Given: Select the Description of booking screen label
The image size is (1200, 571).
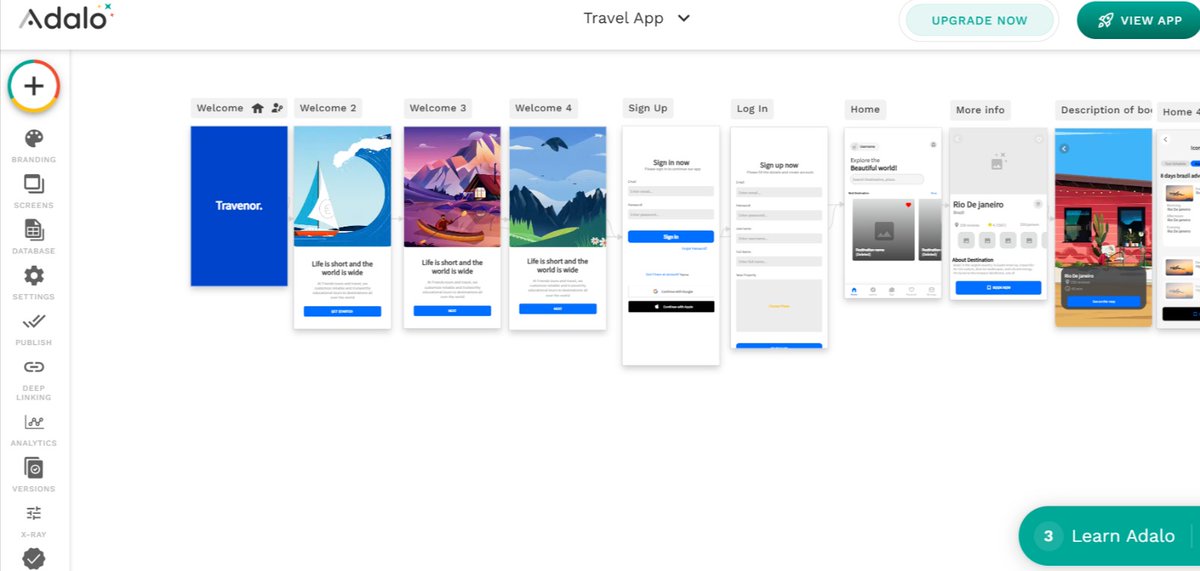Looking at the screenshot, I should pos(1105,110).
